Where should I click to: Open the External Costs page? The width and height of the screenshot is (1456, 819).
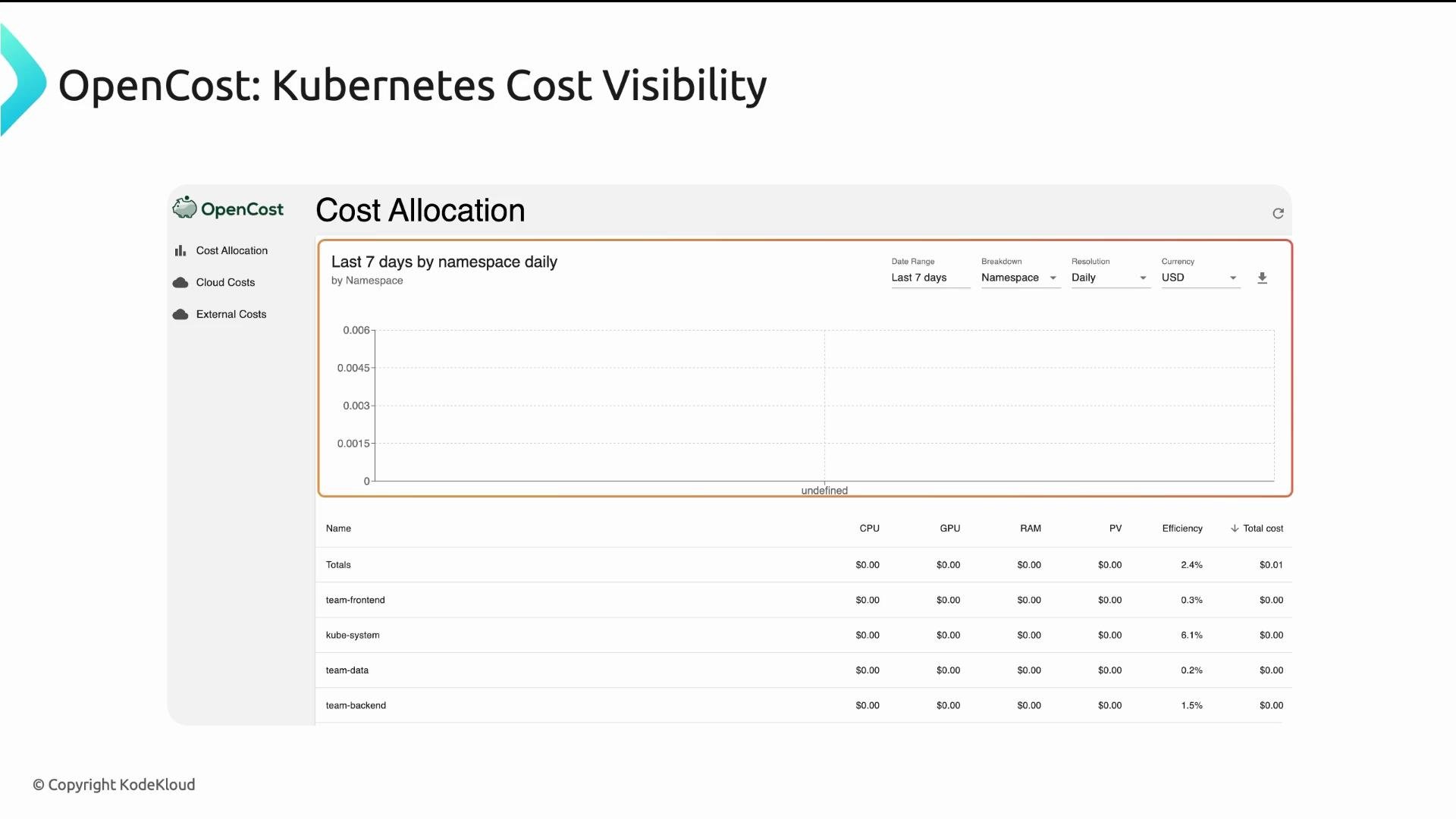(x=231, y=314)
